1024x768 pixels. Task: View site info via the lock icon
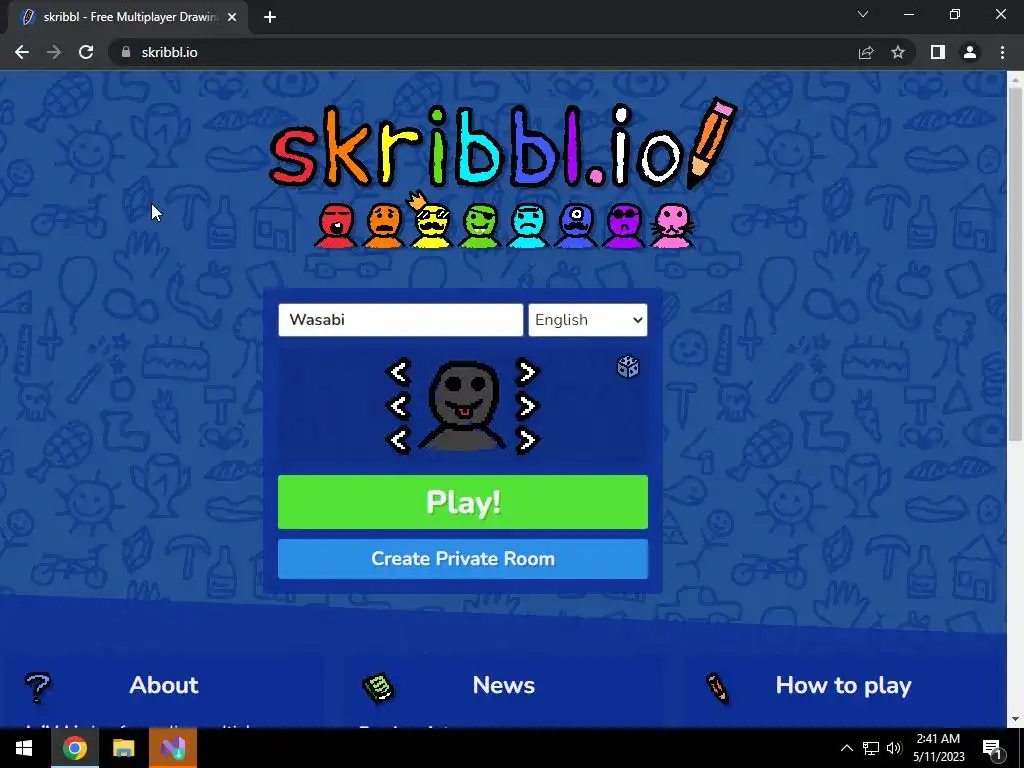(126, 52)
